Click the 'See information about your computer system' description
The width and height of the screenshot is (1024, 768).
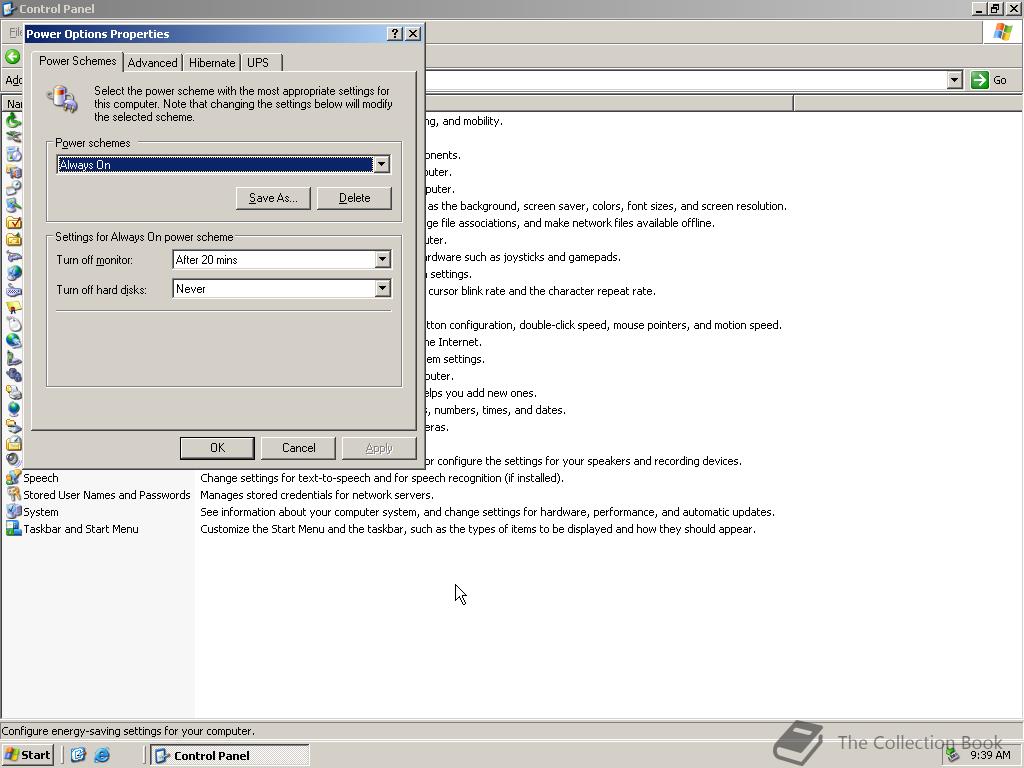[x=488, y=512]
